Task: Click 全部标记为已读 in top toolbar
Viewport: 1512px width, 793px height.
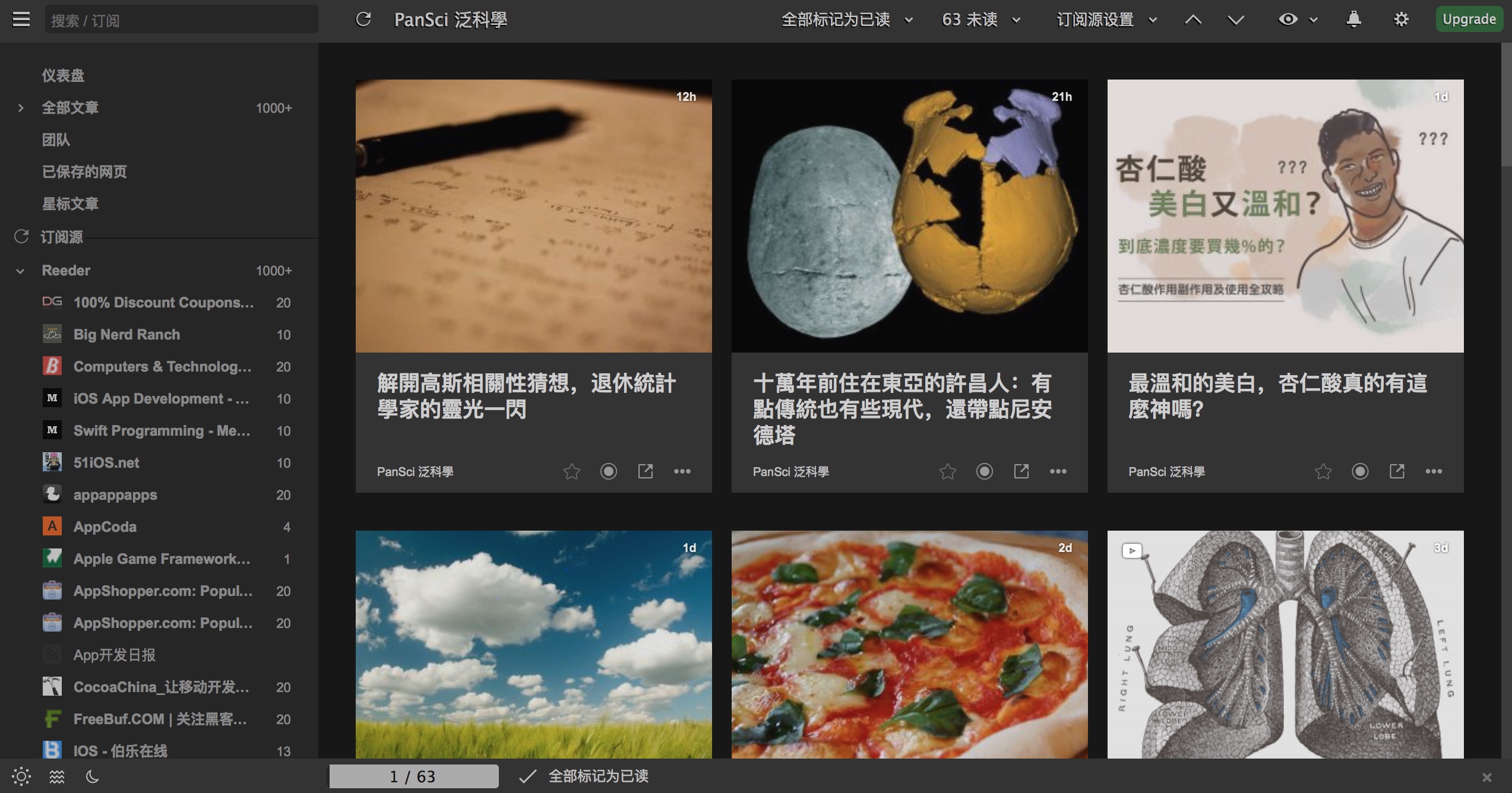Action: click(836, 20)
